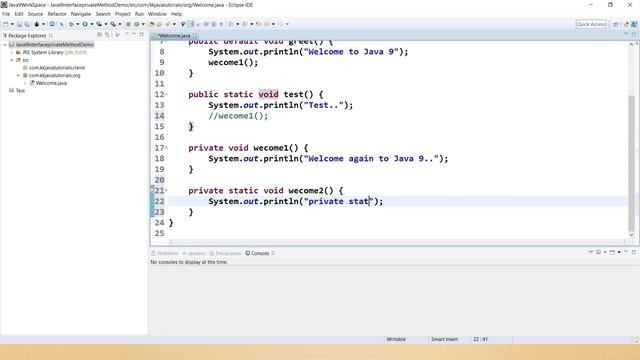Open the External Tools dropdown arrow
Image resolution: width=640 pixels, height=360 pixels.
point(120,24)
